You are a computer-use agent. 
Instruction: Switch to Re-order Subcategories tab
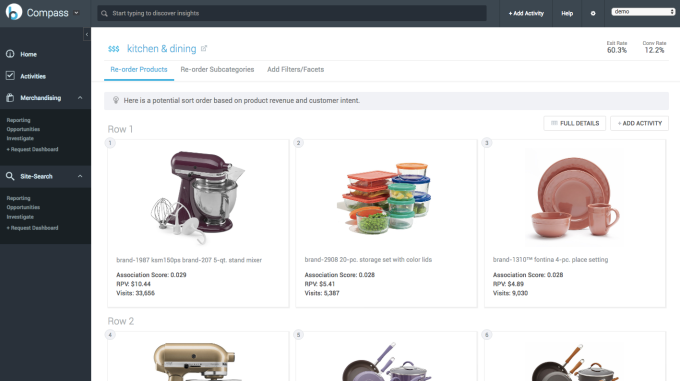point(217,69)
